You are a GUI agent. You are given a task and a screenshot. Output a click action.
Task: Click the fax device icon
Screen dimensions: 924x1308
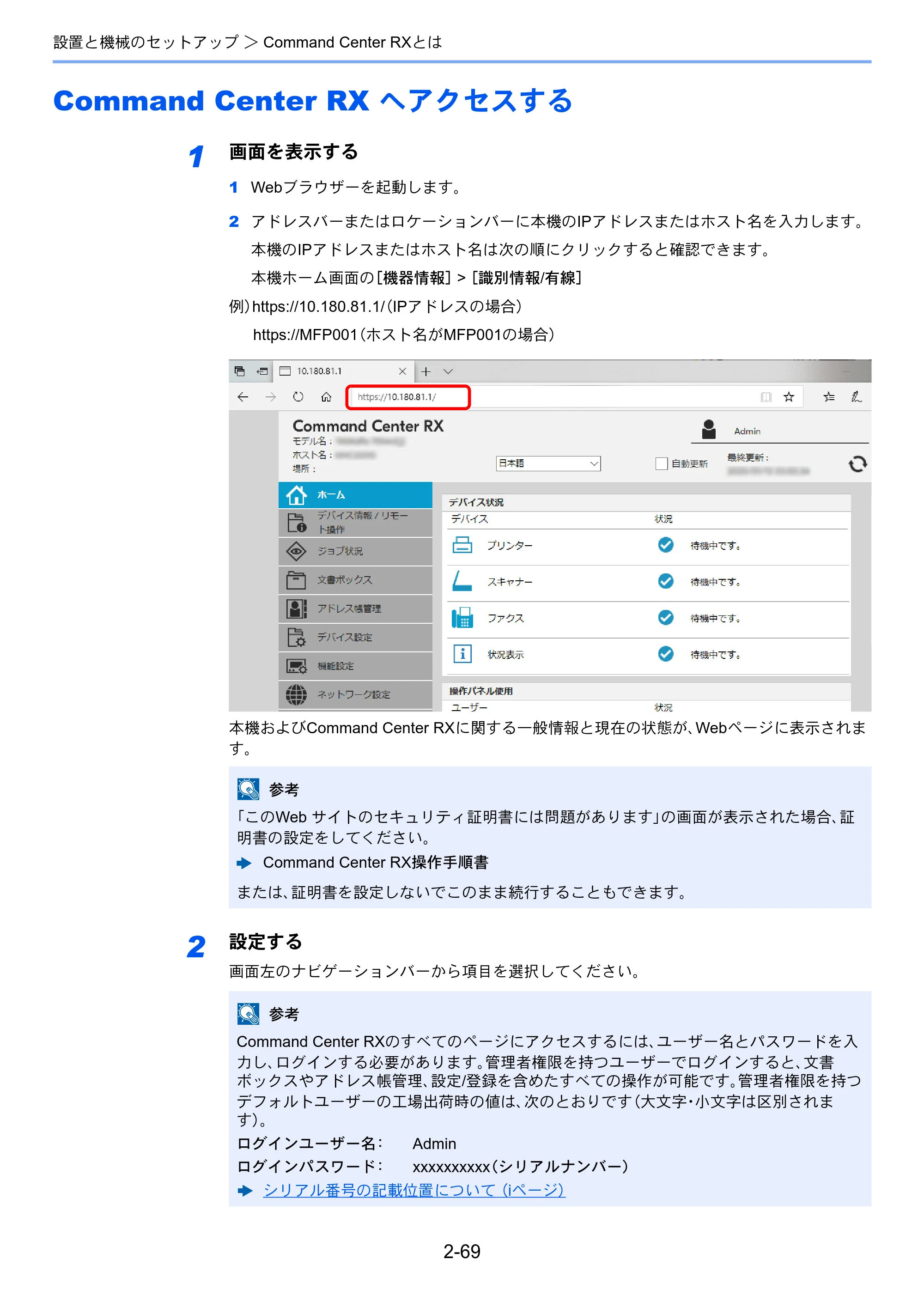coord(462,618)
